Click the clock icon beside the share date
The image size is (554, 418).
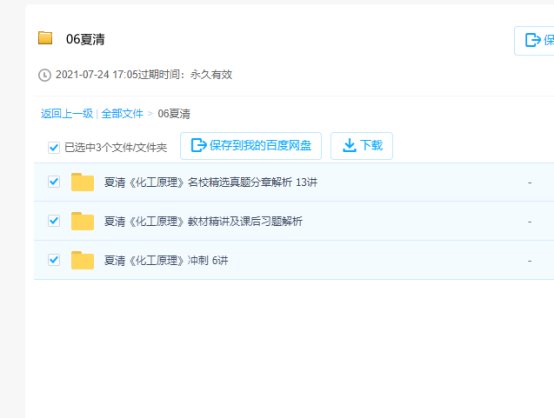(x=45, y=75)
